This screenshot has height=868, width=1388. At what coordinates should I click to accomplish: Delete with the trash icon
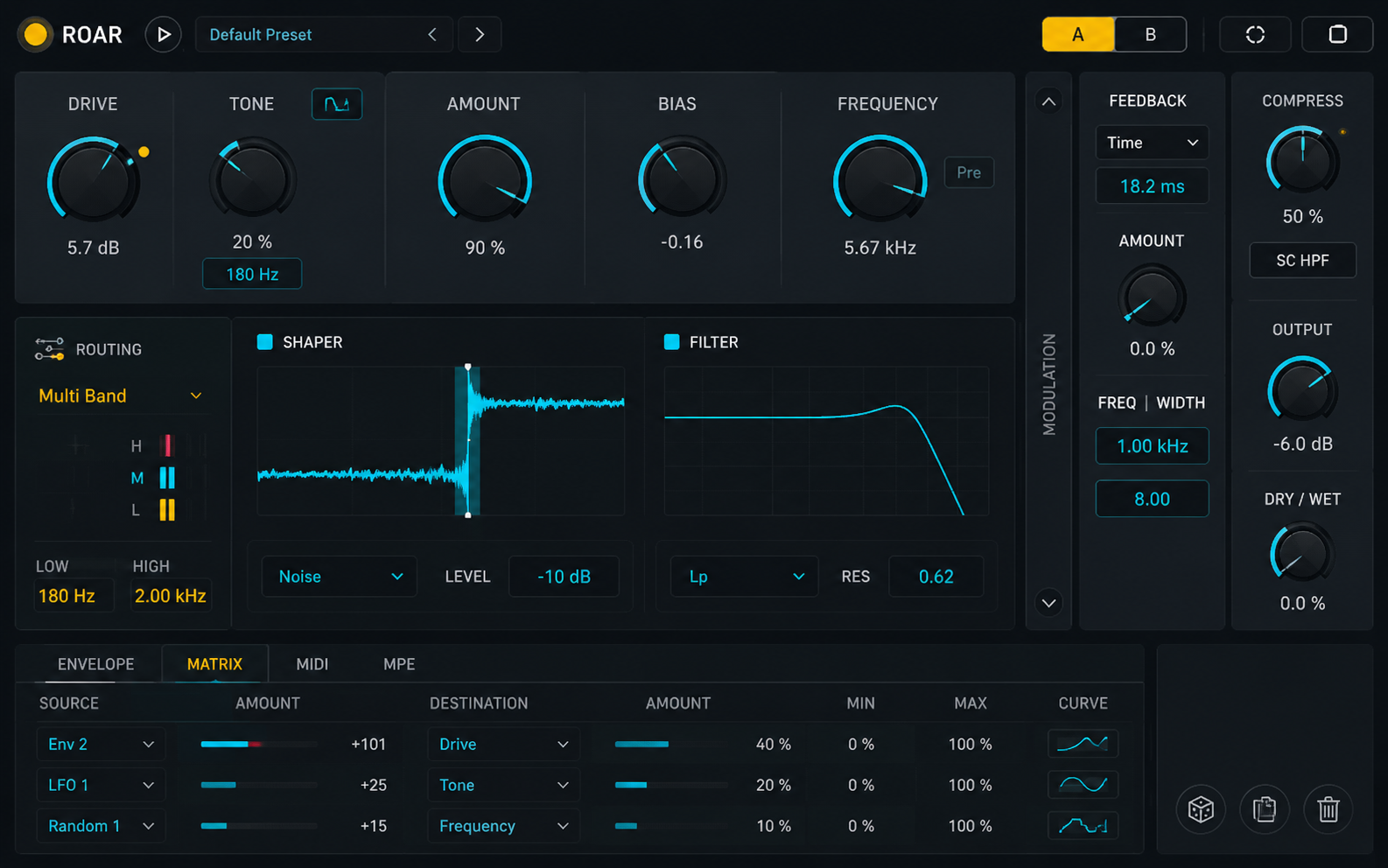tap(1328, 809)
